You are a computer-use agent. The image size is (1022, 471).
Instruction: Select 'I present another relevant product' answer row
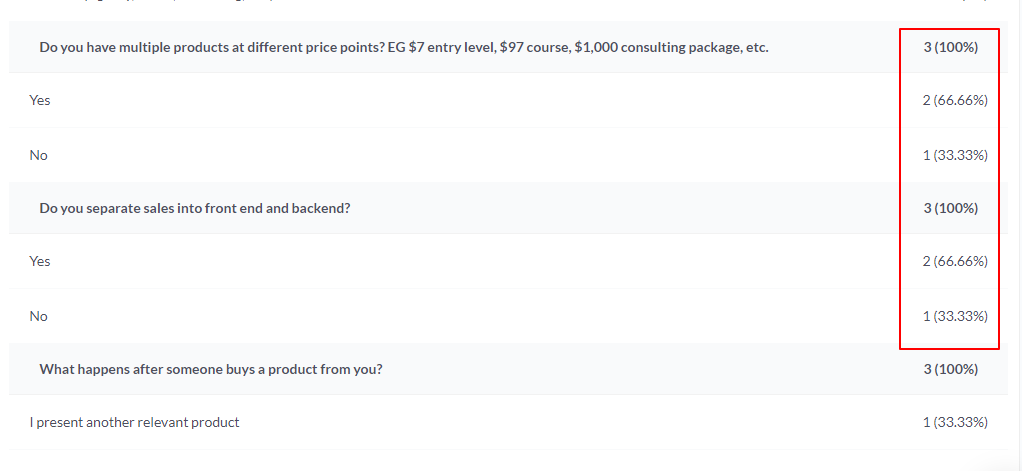pyautogui.click(x=135, y=422)
